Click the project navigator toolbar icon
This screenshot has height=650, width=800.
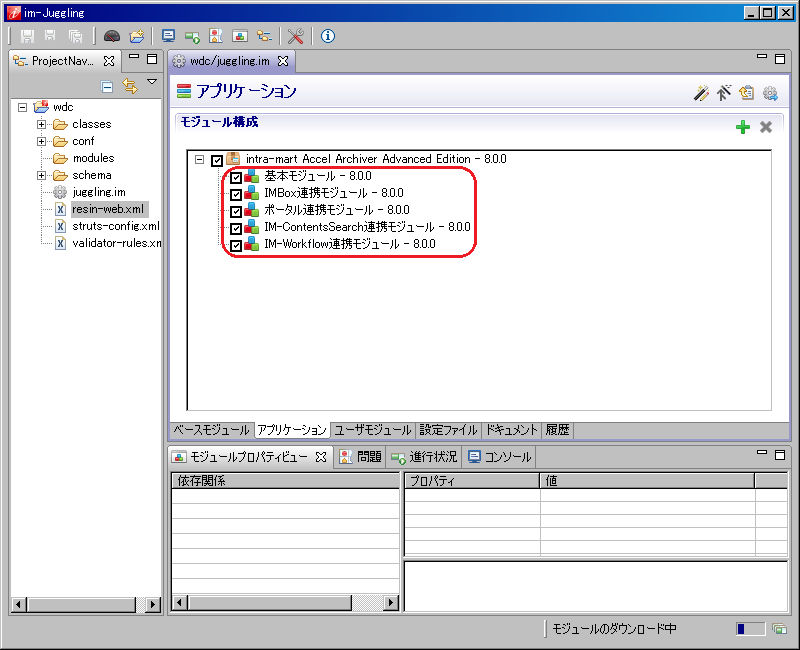click(x=264, y=36)
